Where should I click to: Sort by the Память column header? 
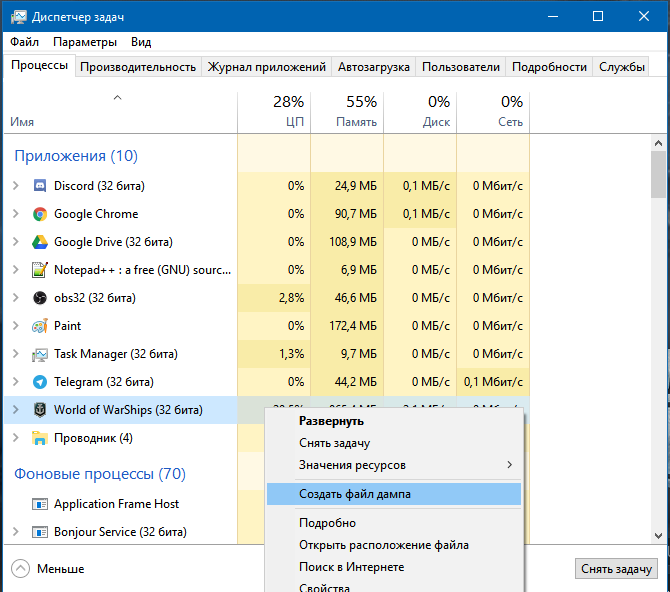coord(347,112)
